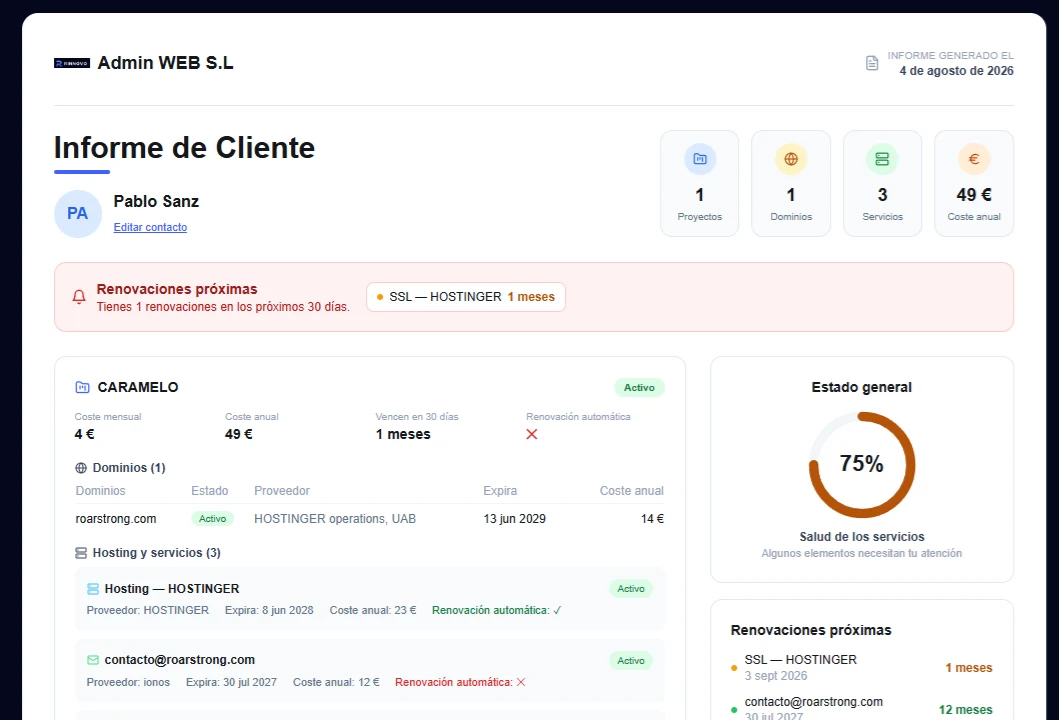Click the SSL — HOSTINGER 1 meses chip
Screen dimensions: 1059x720
[466, 297]
